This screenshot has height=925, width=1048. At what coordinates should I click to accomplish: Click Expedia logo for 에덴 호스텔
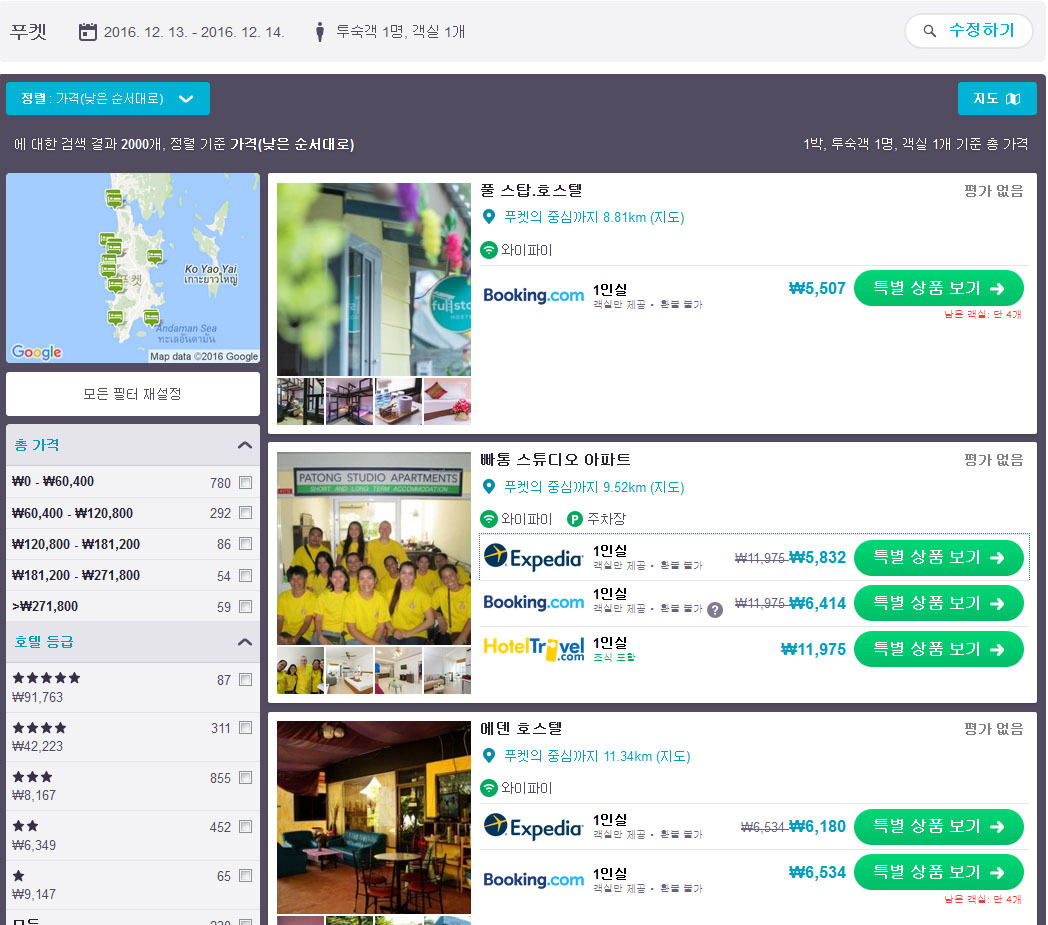tap(533, 827)
